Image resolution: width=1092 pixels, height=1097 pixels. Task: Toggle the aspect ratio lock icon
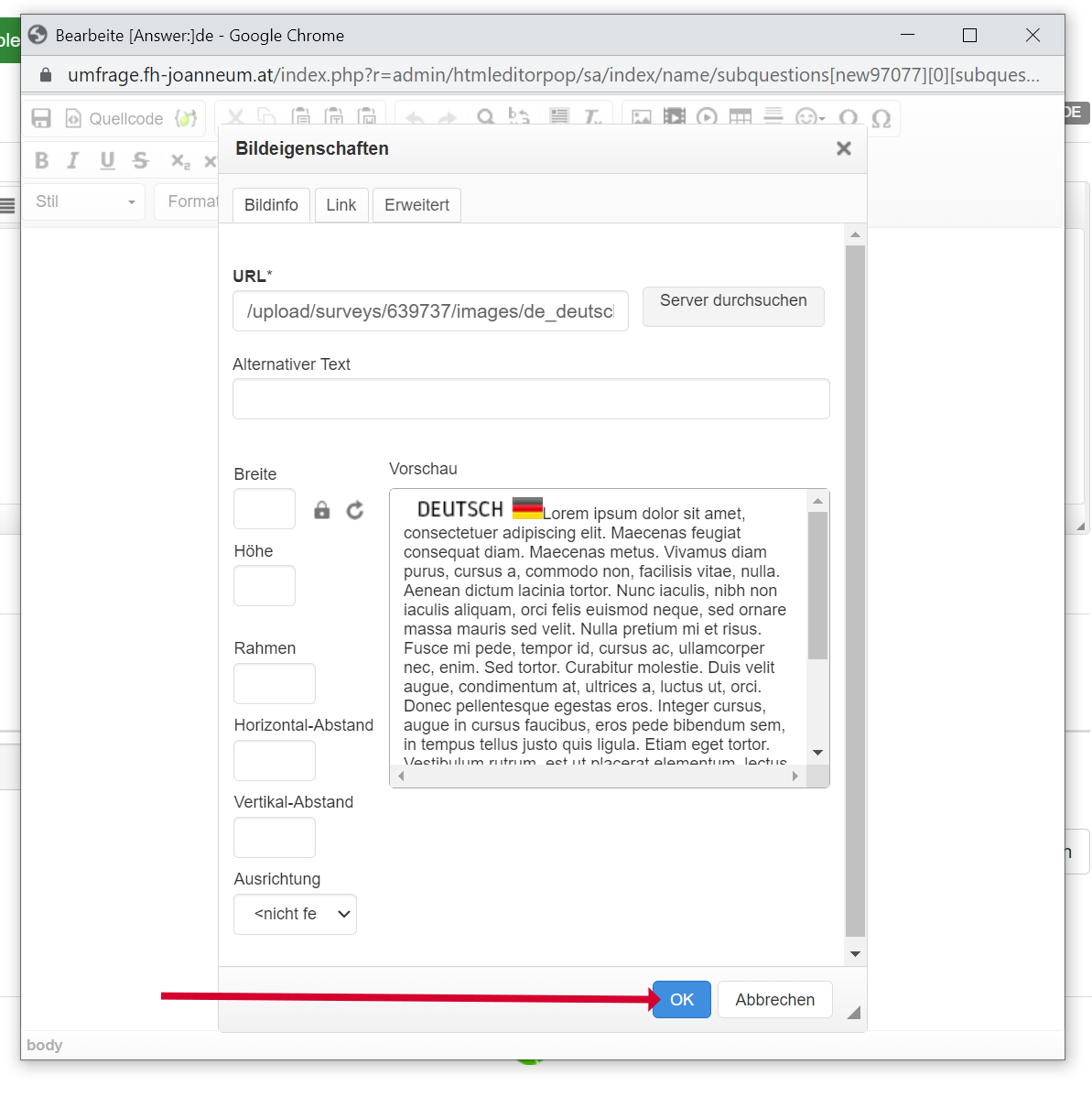pyautogui.click(x=321, y=510)
